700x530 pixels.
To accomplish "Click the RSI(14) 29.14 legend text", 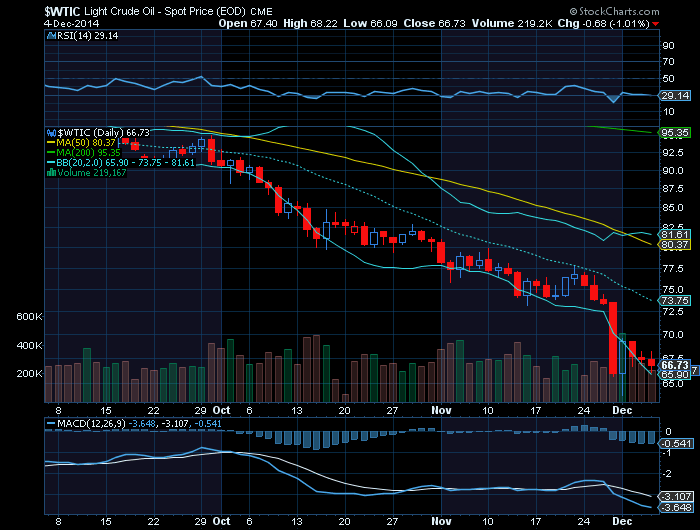I will 88,36.
